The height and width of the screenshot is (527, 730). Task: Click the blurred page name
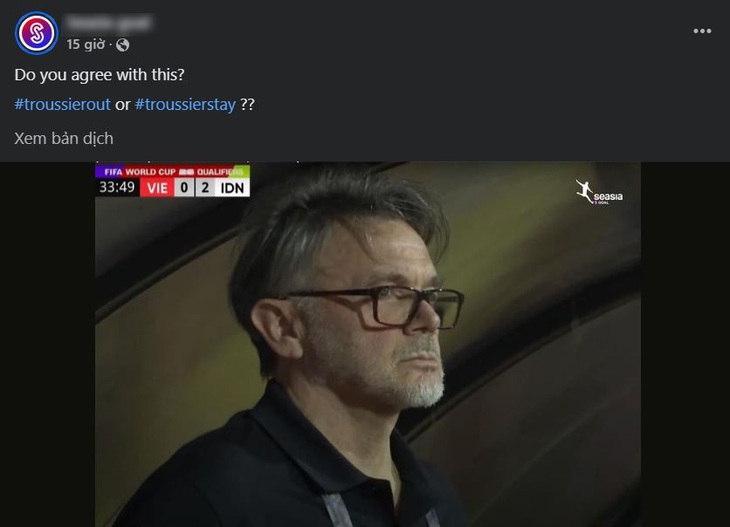pos(108,22)
